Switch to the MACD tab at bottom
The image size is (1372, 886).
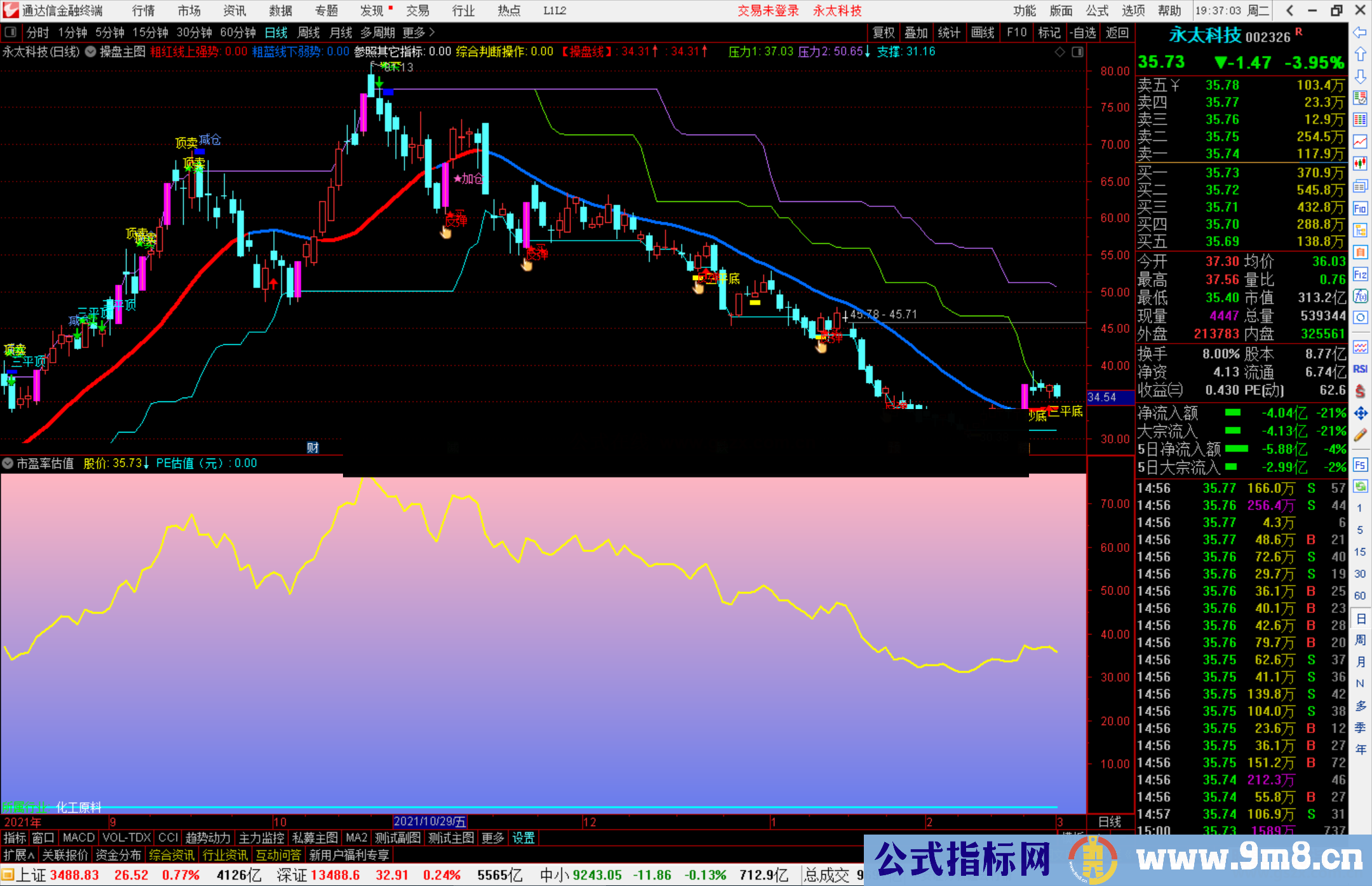coord(78,837)
